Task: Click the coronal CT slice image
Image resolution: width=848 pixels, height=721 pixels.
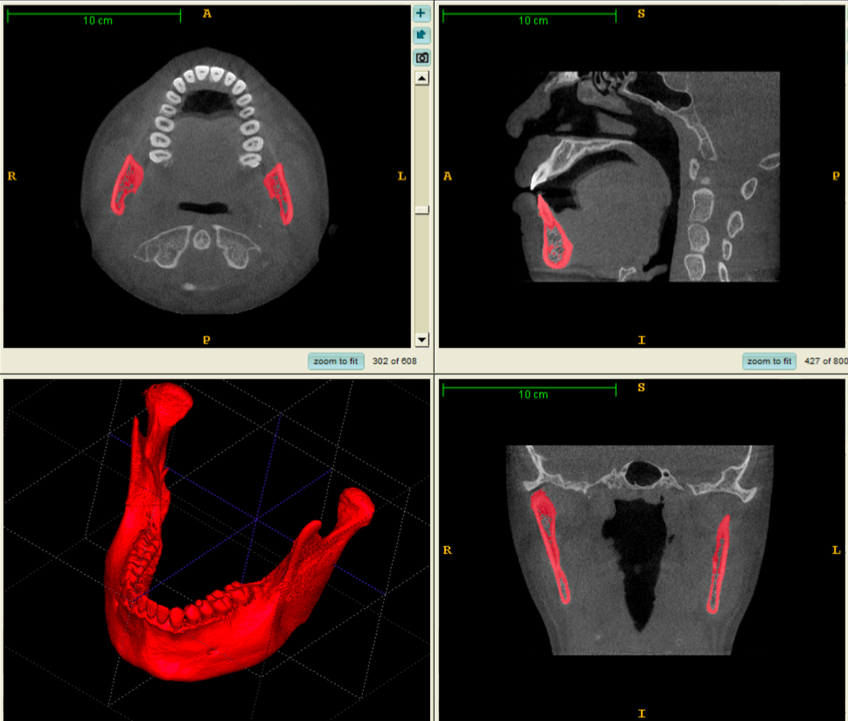Action: pos(640,550)
